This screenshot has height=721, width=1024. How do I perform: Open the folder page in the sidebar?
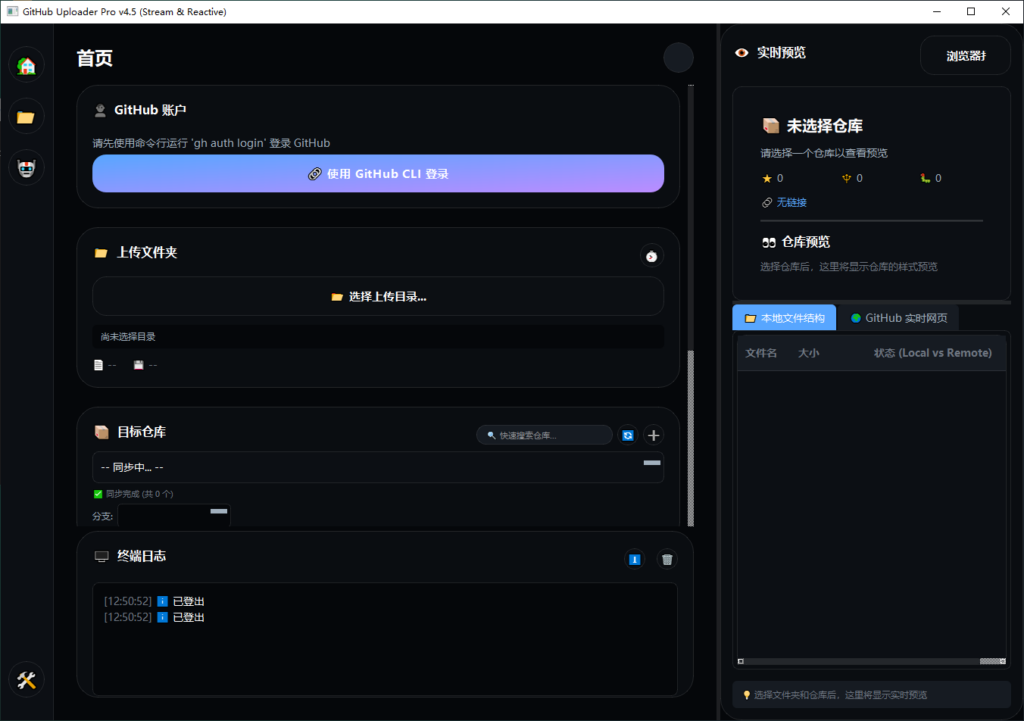click(x=26, y=117)
